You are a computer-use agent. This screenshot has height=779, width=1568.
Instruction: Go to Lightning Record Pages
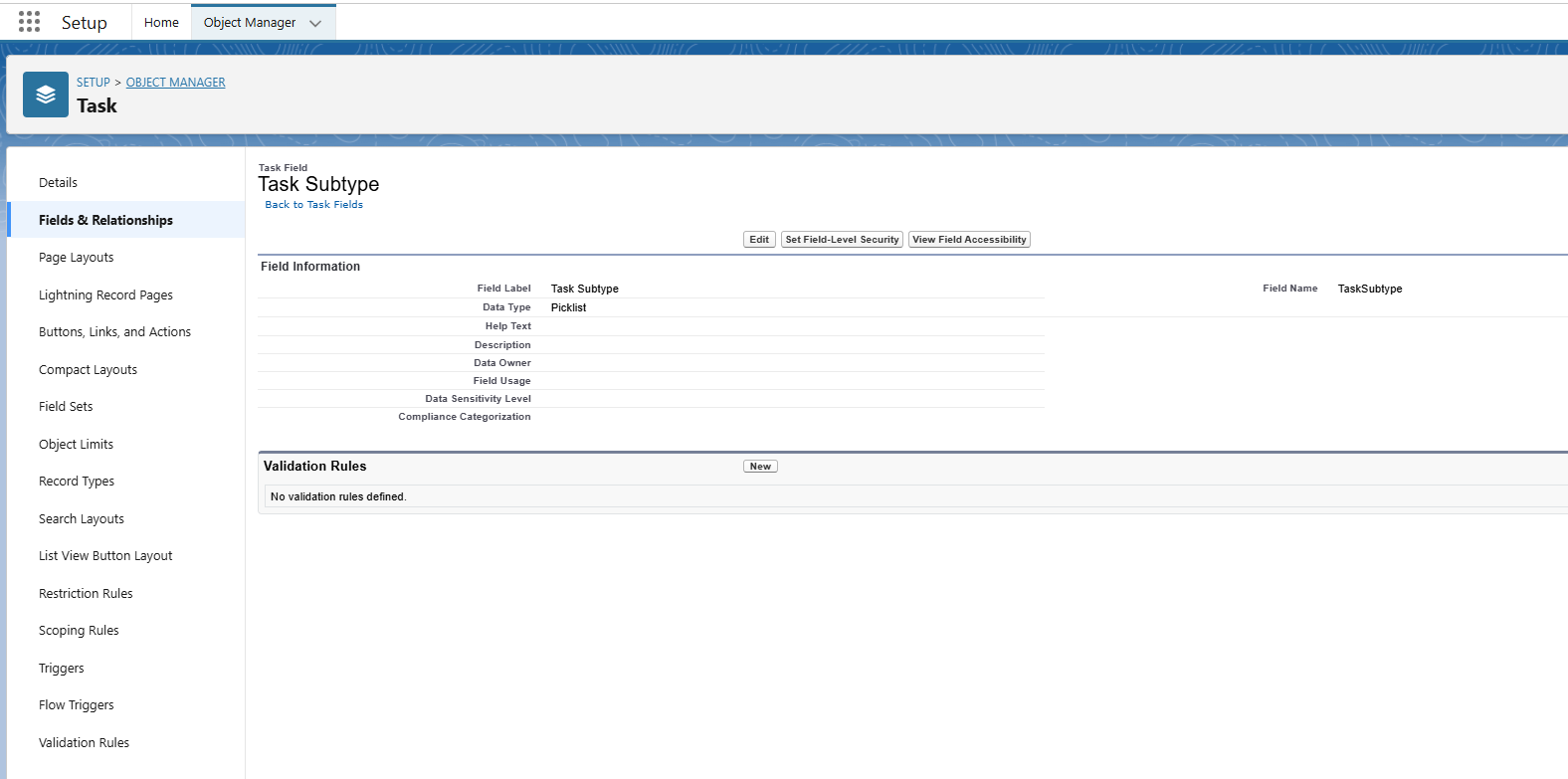point(105,295)
